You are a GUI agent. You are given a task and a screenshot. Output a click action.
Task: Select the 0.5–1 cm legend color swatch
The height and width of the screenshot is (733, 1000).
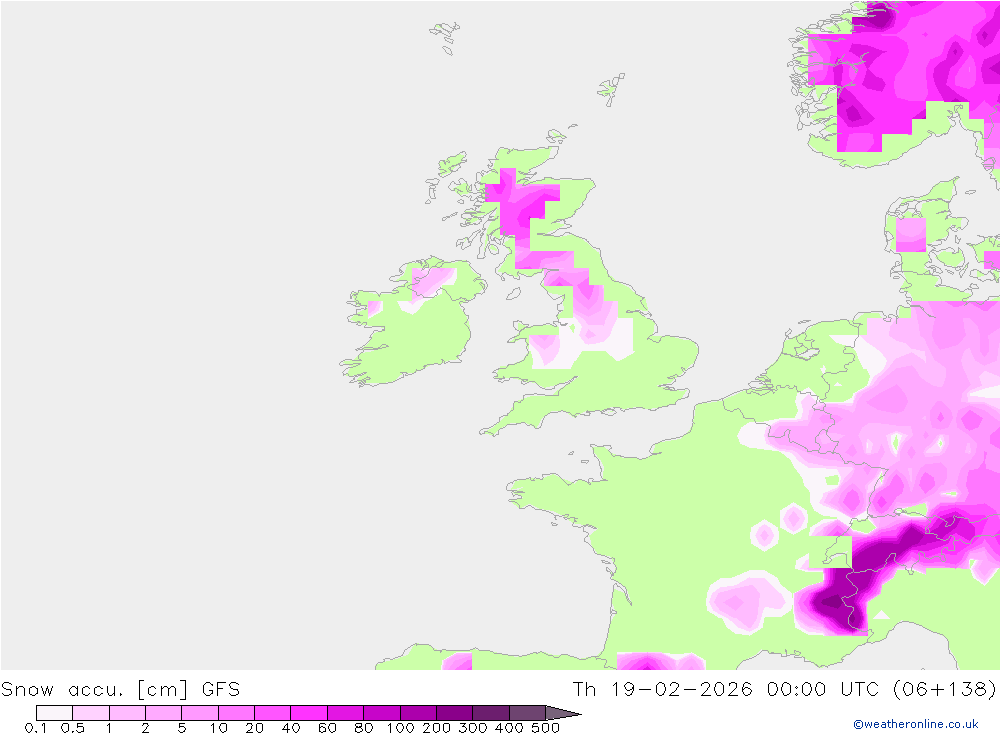(91, 713)
